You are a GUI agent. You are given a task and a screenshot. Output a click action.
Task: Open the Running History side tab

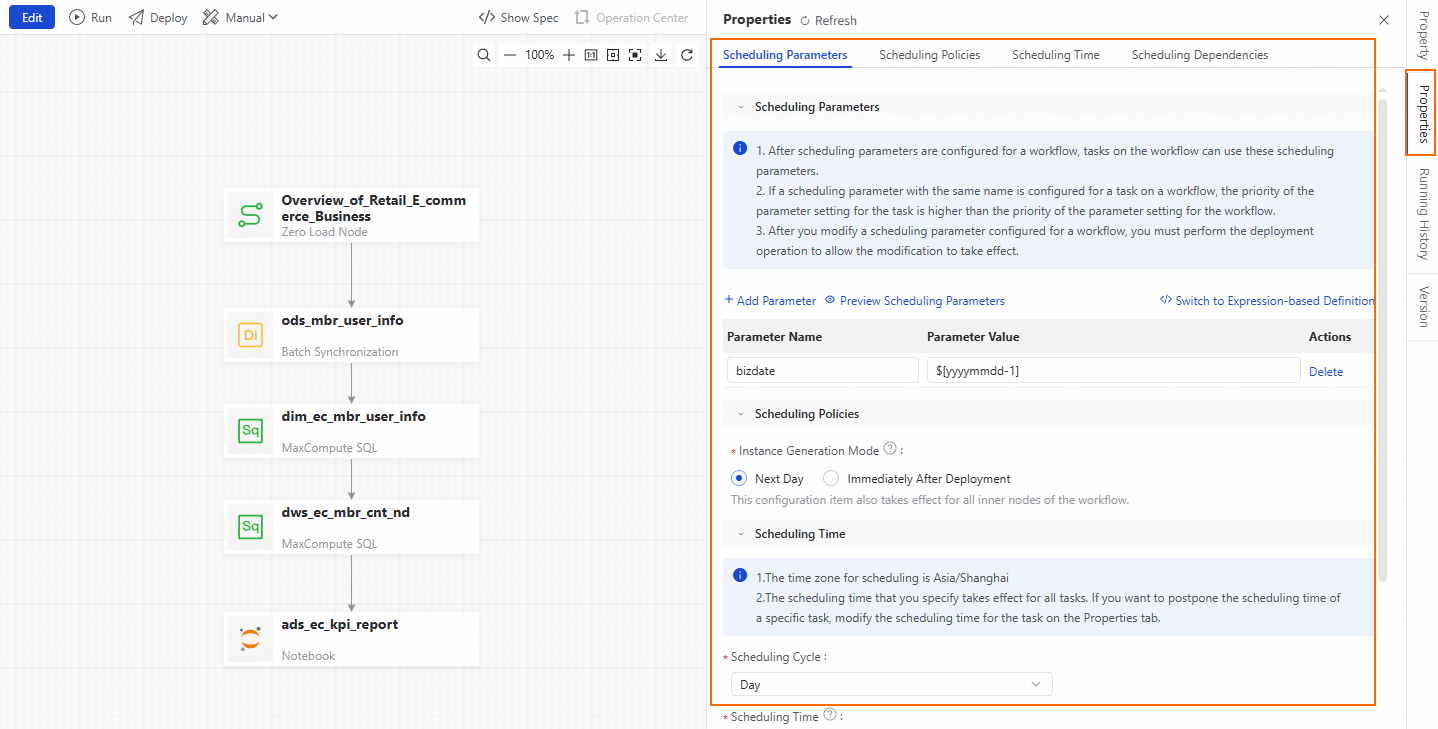pyautogui.click(x=1422, y=214)
